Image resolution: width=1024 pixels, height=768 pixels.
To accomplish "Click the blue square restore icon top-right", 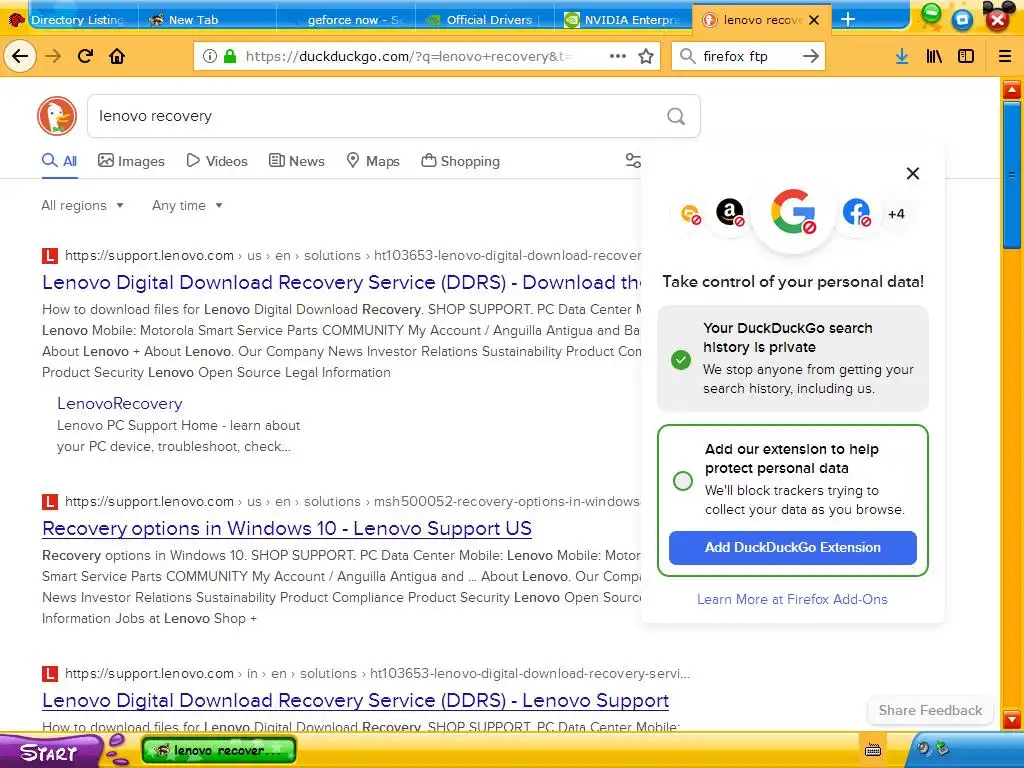I will point(962,20).
